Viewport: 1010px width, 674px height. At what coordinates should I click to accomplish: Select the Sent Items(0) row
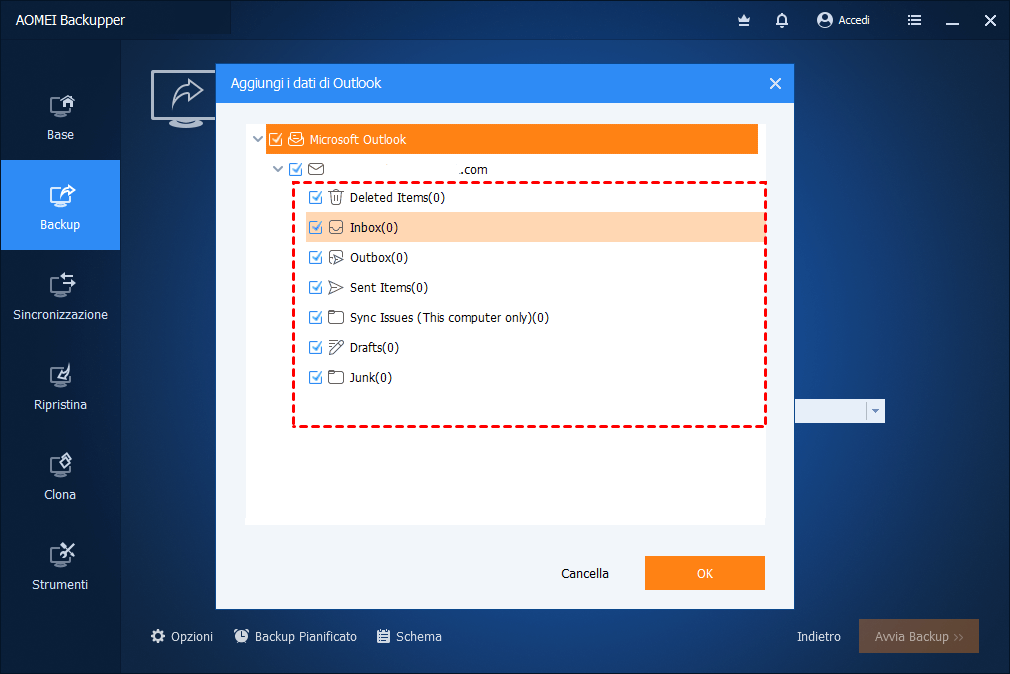tap(535, 287)
